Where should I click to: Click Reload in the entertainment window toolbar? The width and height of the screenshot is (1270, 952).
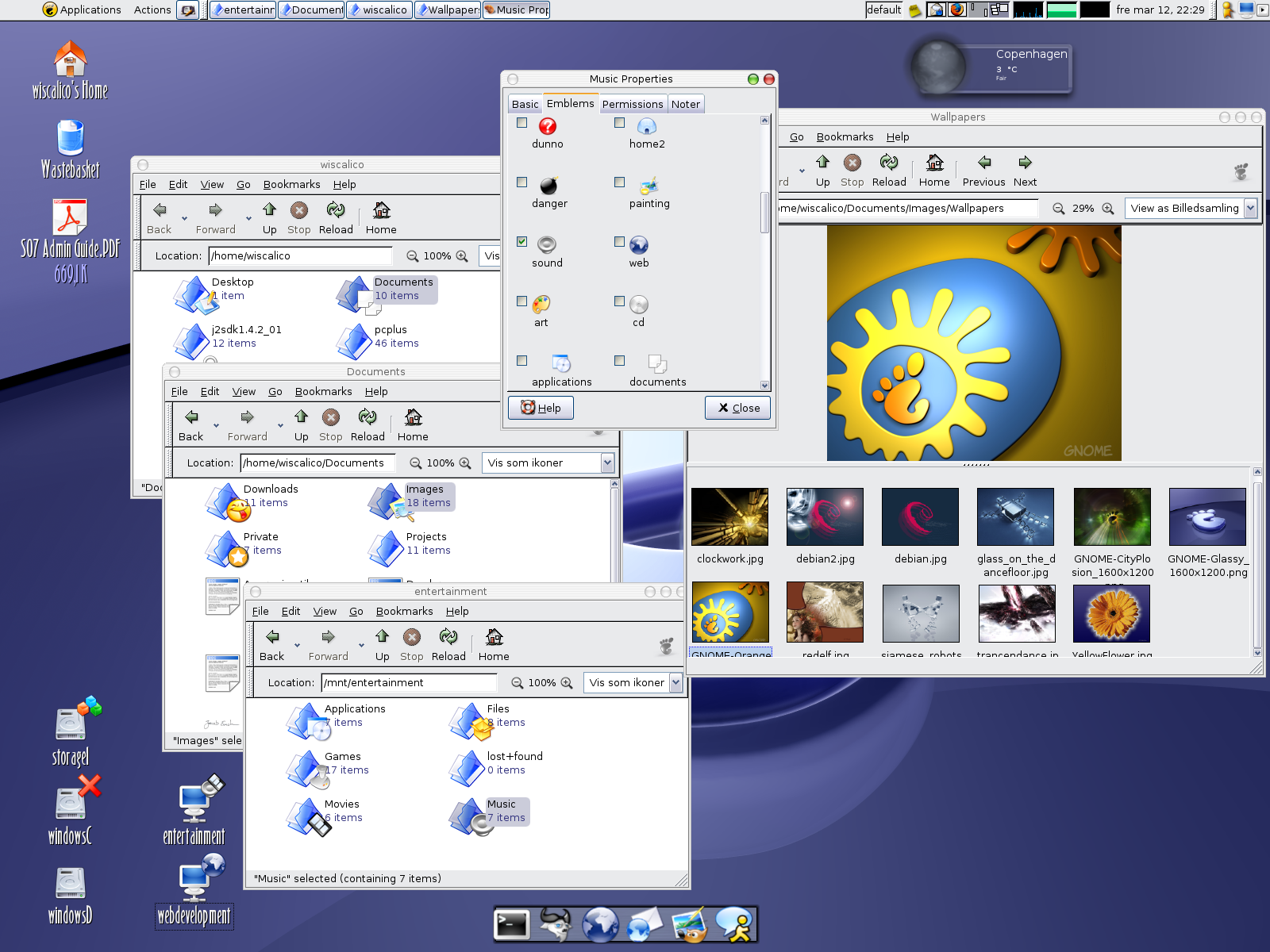pyautogui.click(x=448, y=645)
